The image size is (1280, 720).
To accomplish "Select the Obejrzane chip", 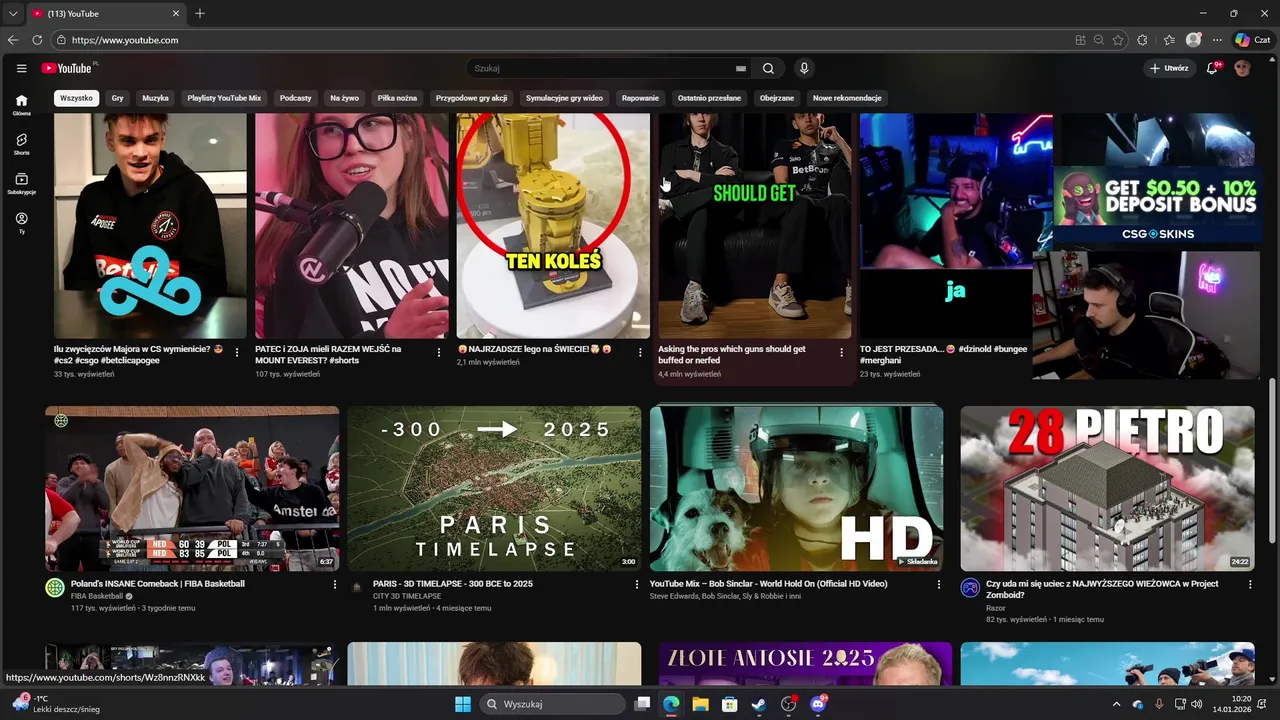I will point(777,98).
